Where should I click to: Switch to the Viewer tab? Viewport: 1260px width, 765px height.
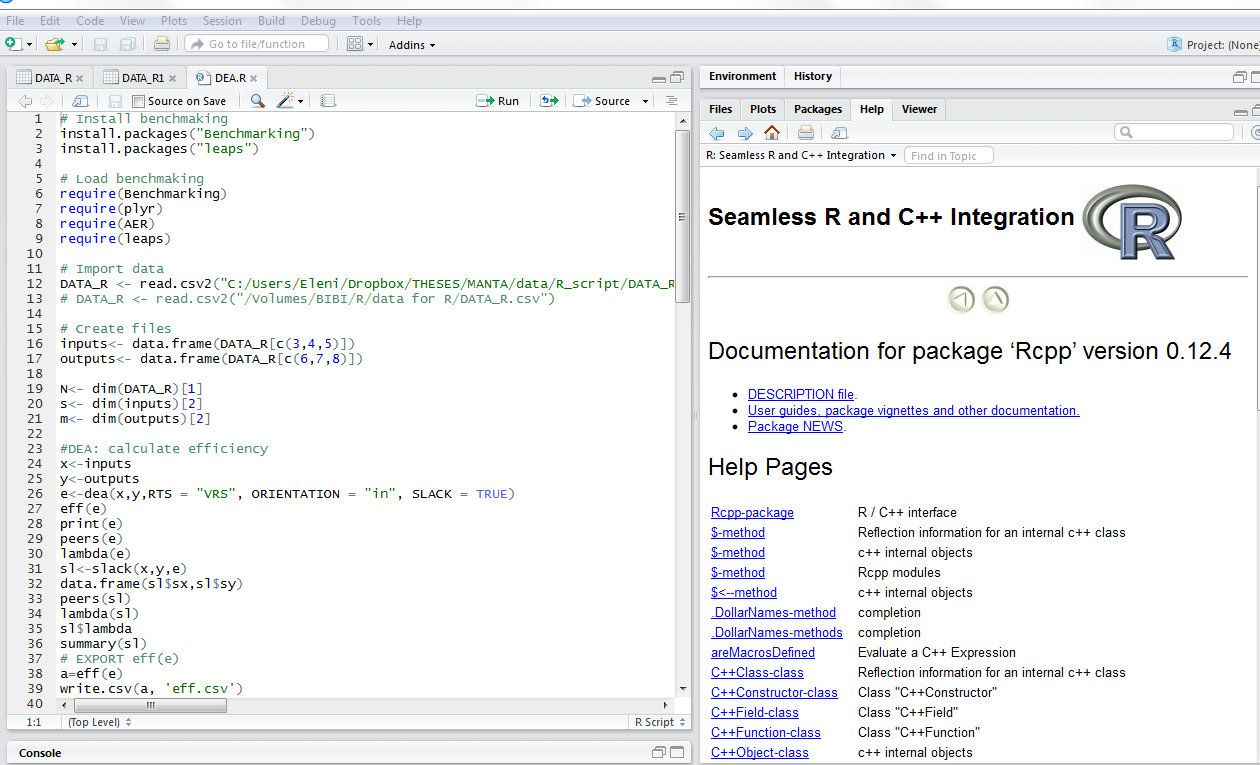pos(919,109)
